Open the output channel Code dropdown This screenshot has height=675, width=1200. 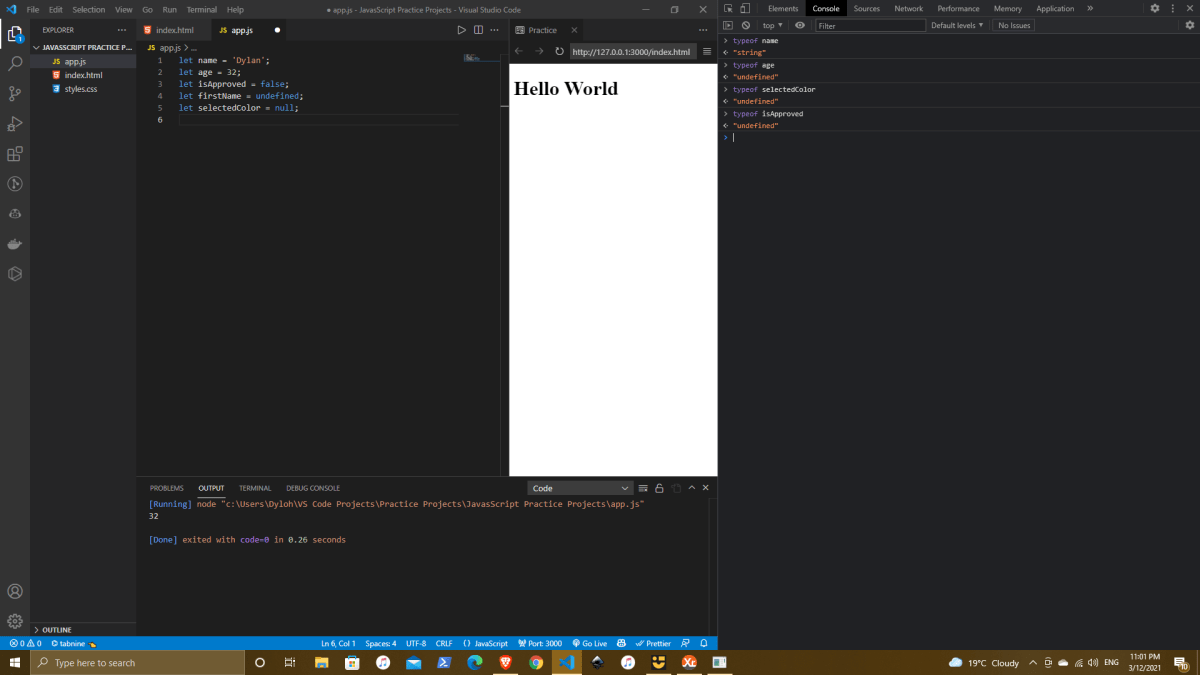tap(580, 488)
